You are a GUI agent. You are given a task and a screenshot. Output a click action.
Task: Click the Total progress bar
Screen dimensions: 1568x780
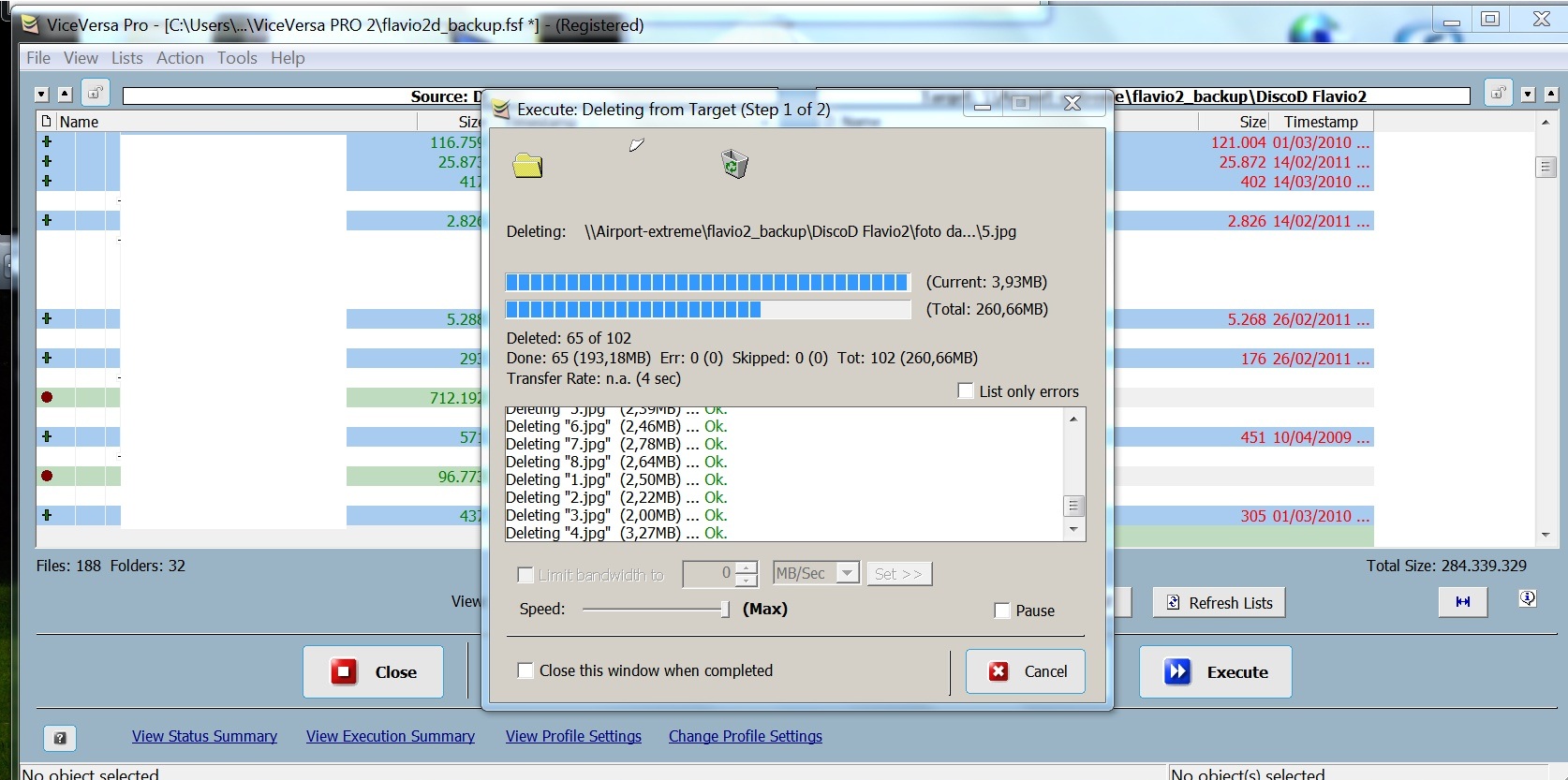click(x=708, y=309)
